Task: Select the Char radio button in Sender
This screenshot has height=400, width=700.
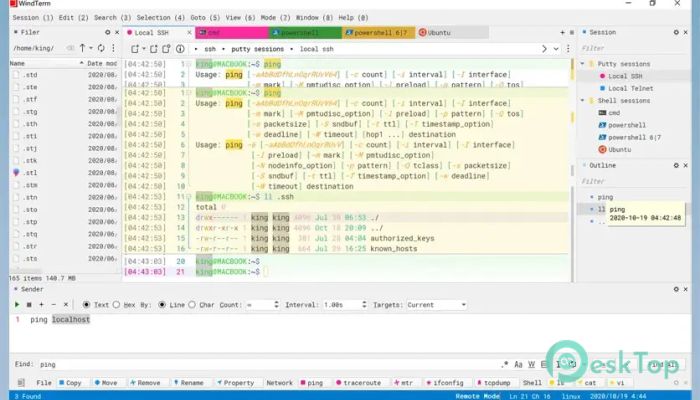Action: pos(192,304)
